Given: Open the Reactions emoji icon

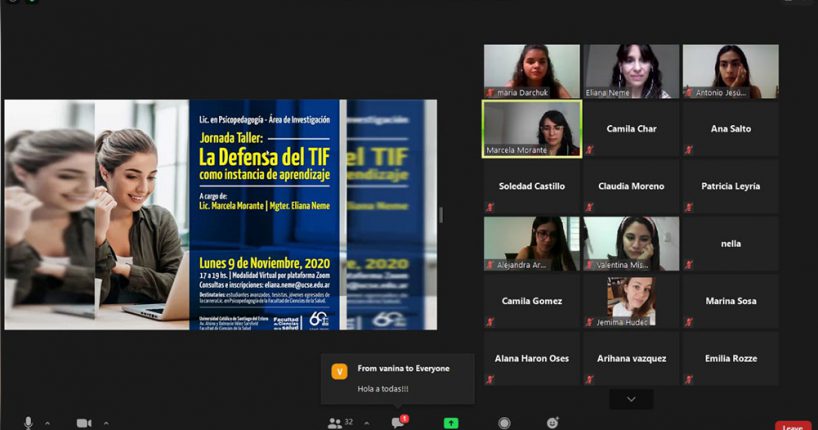Looking at the screenshot, I should (552, 423).
